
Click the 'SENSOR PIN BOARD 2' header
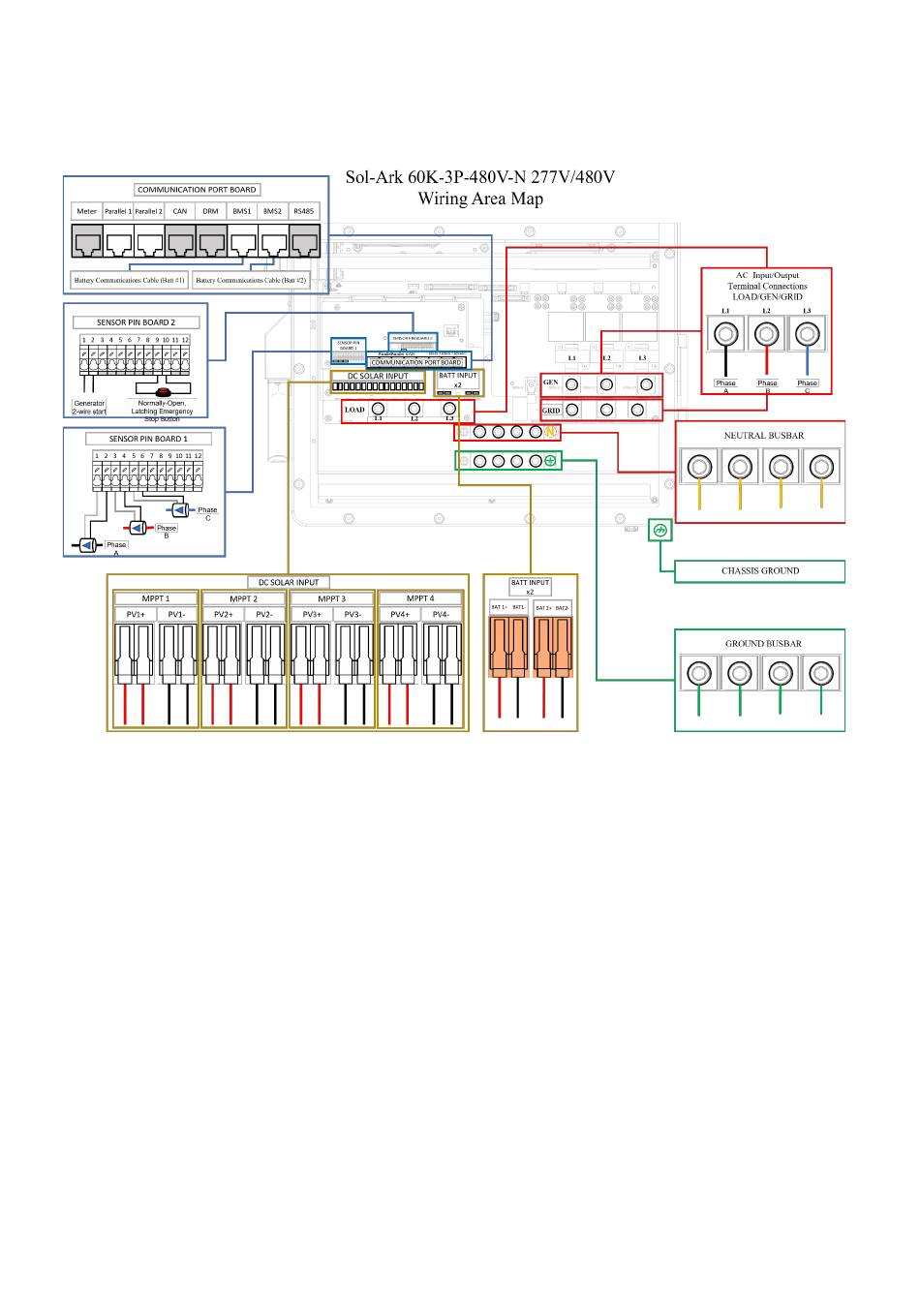[137, 322]
